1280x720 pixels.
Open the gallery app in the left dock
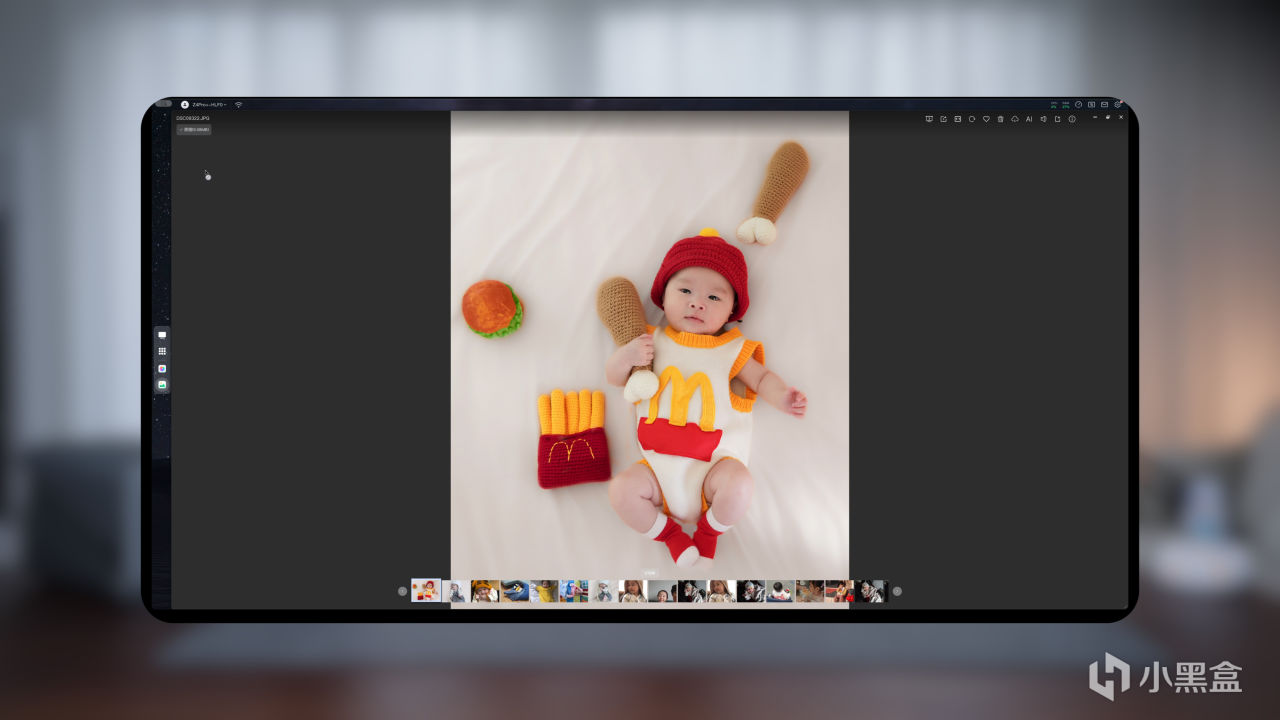click(162, 384)
